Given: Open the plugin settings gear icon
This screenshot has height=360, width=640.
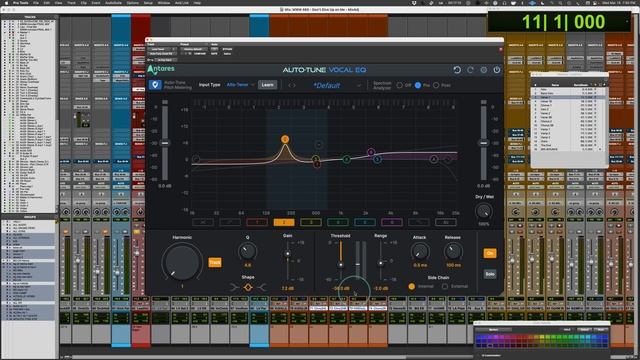Looking at the screenshot, I should pos(484,70).
